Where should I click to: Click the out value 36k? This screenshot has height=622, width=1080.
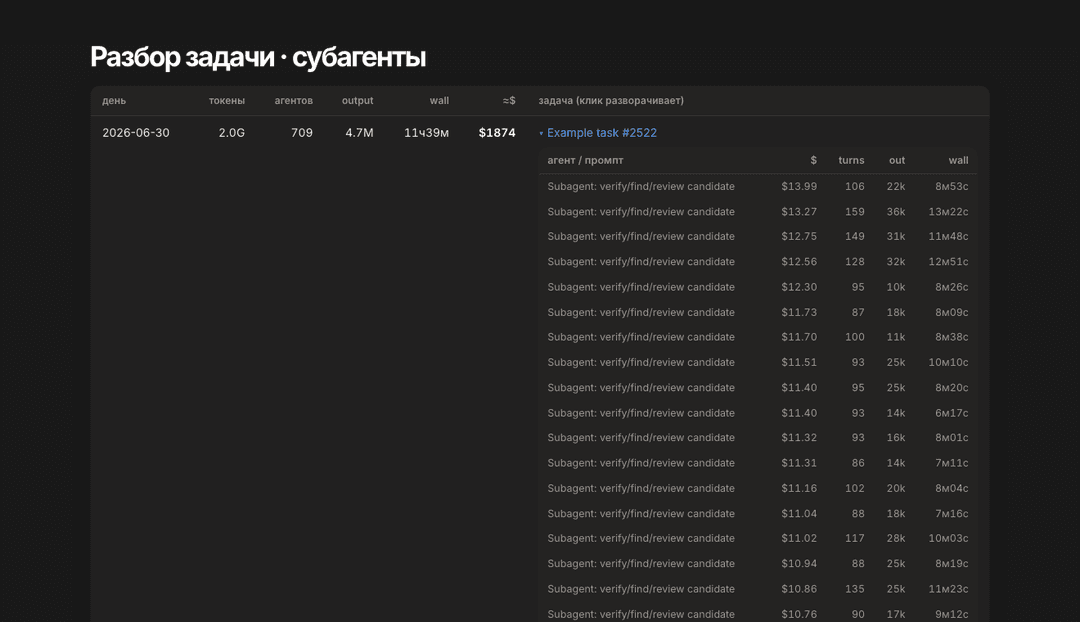(x=896, y=212)
